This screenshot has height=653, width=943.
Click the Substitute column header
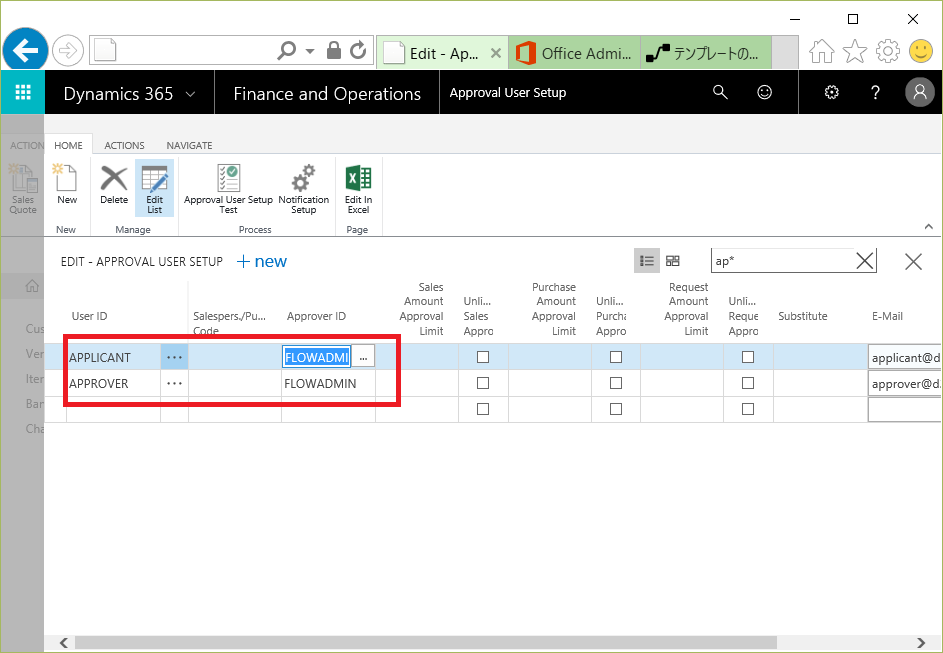coord(803,316)
